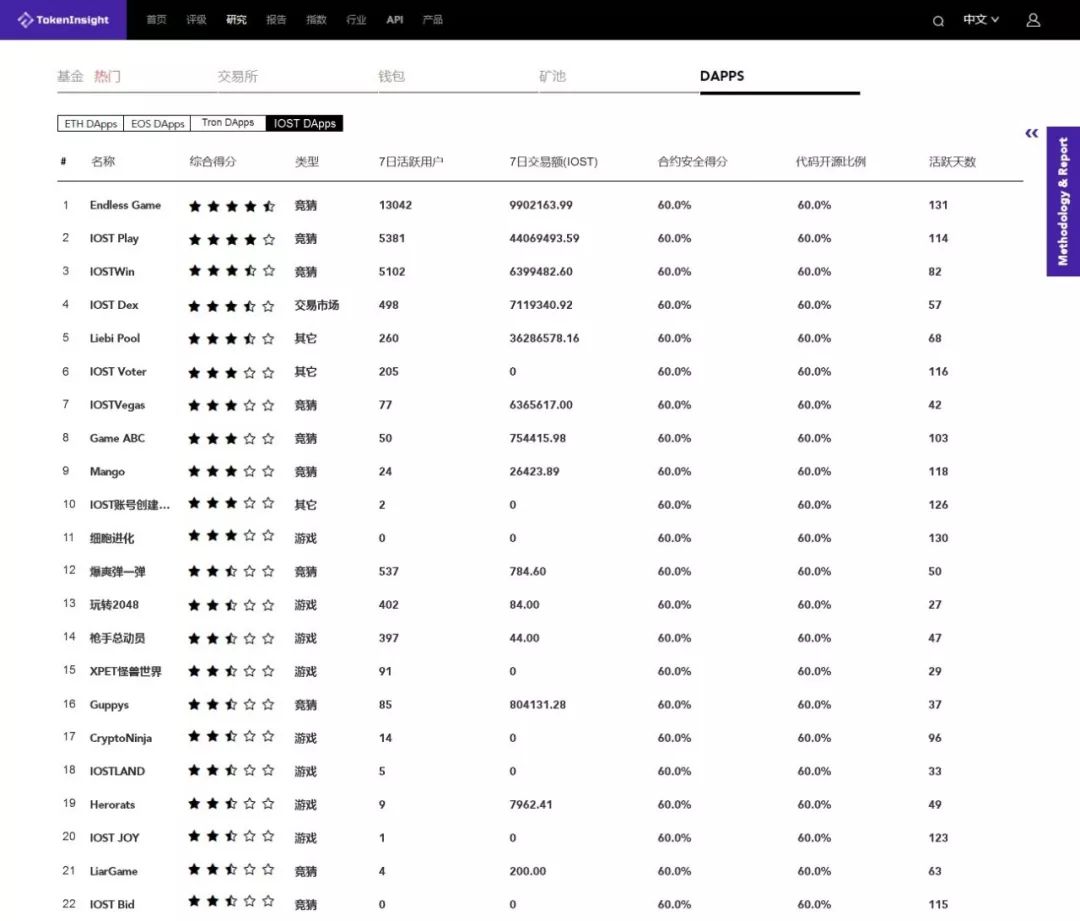Click the star rating for Endless Game
Viewport: 1080px width, 921px height.
232,205
